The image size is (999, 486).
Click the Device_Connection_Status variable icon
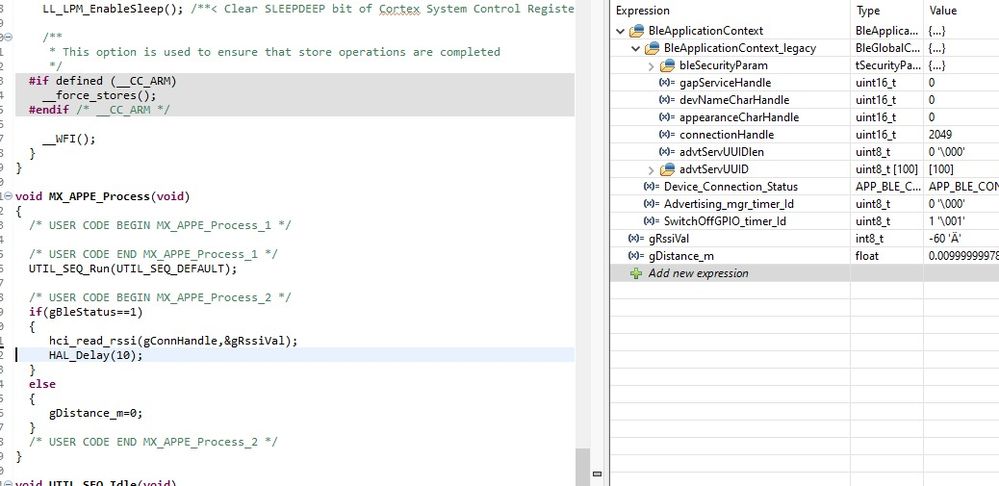pyautogui.click(x=652, y=187)
